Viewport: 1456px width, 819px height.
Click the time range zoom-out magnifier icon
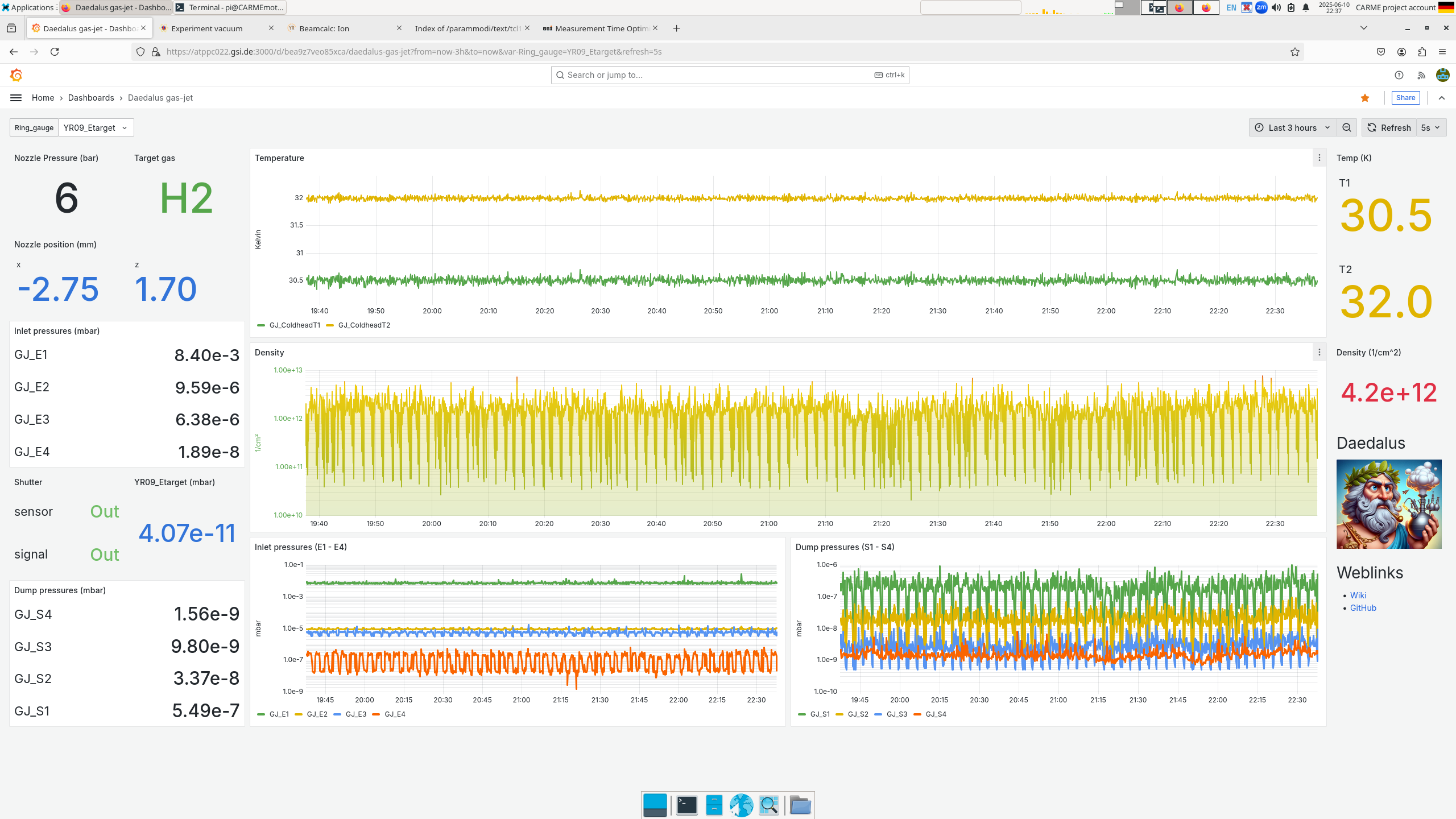(1346, 127)
